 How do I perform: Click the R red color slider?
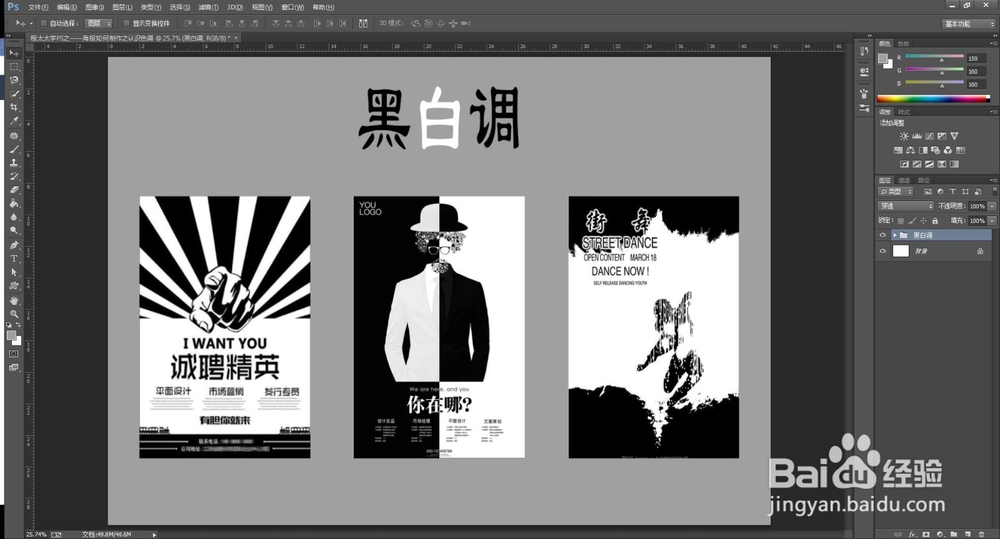click(x=934, y=57)
